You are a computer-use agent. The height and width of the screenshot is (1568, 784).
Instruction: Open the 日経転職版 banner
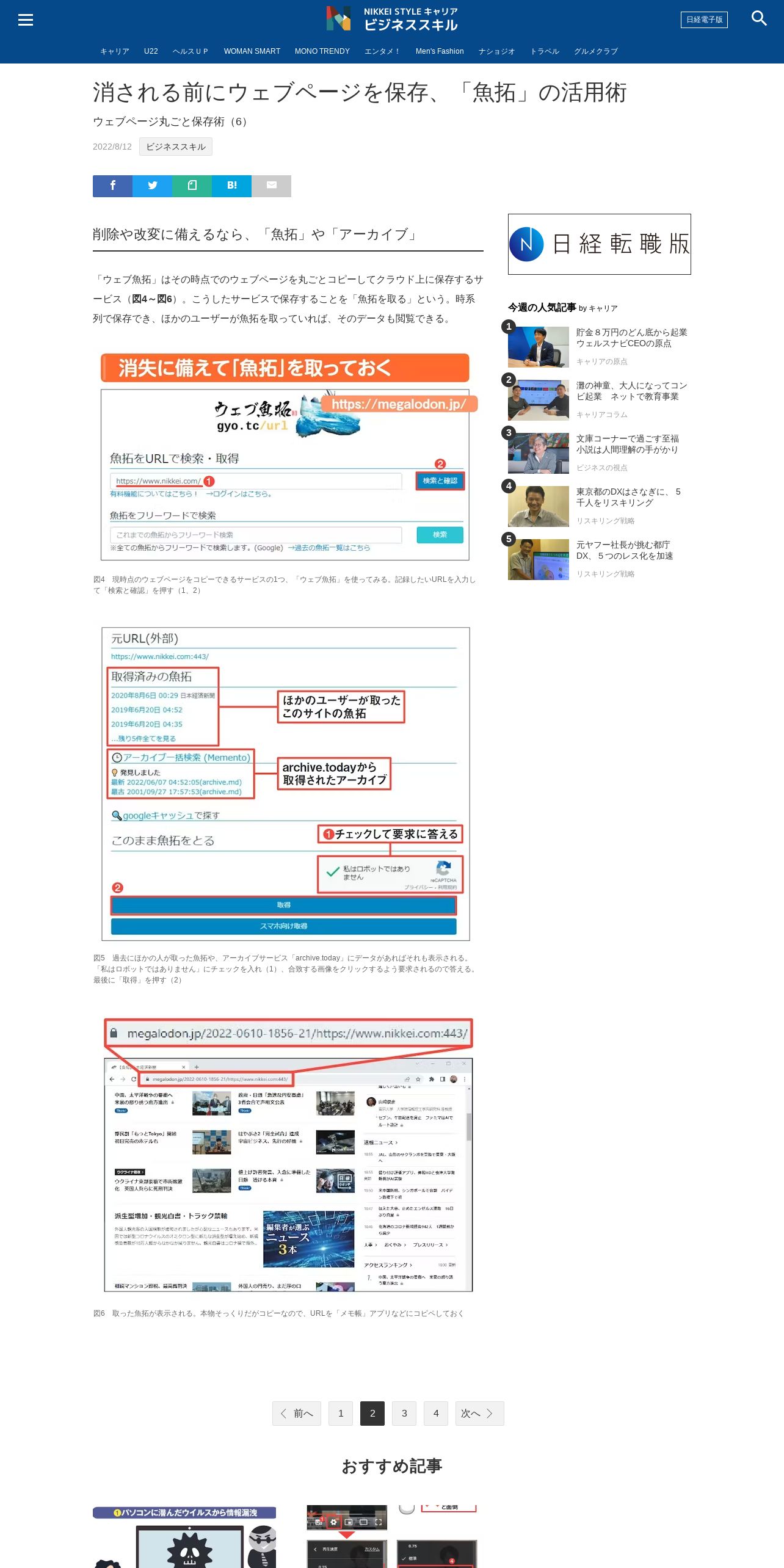(600, 244)
